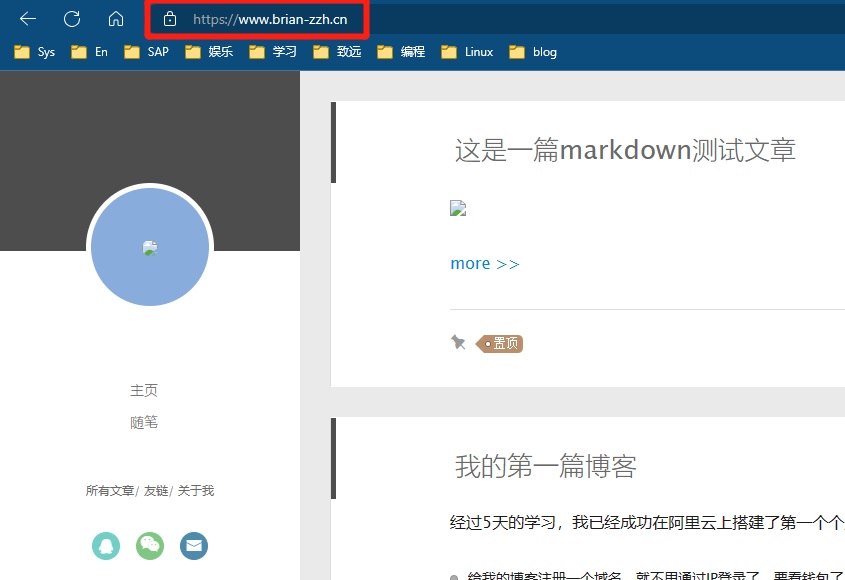Click the circular profile avatar
The image size is (845, 580).
pos(150,247)
